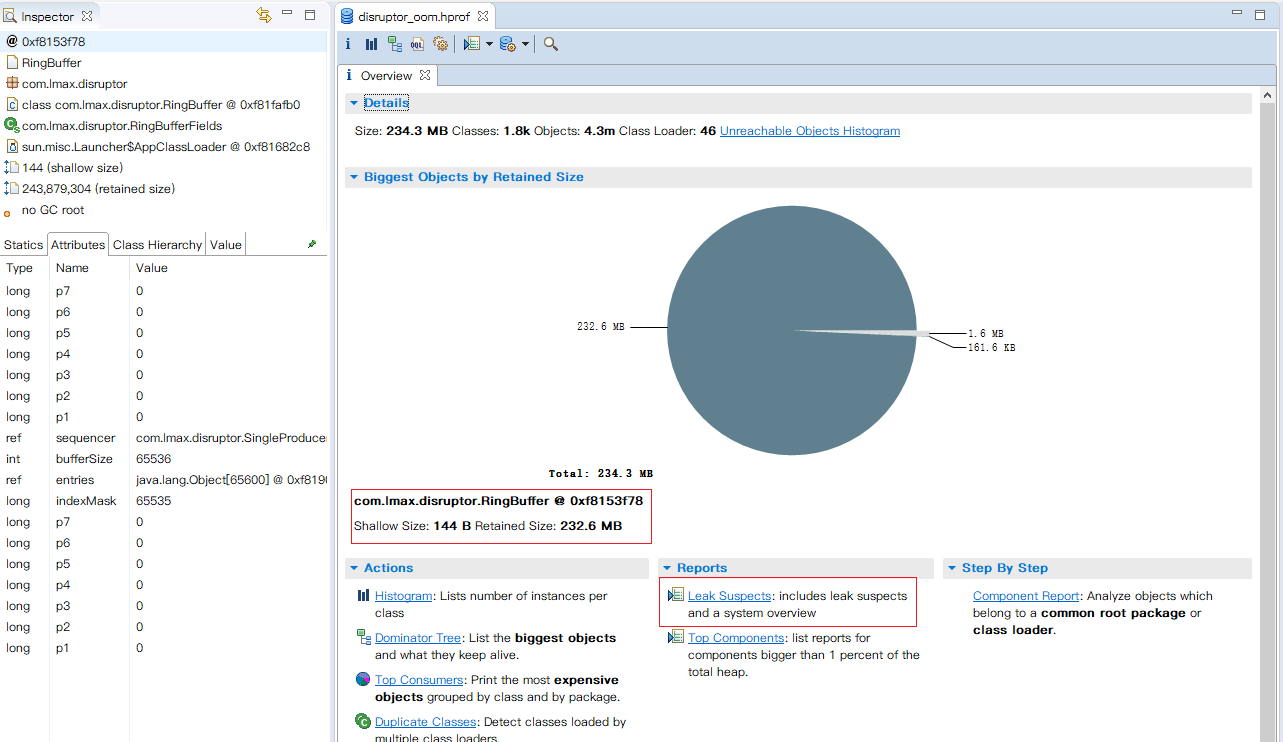Open the Unreachable Objects Histogram link
Image resolution: width=1283 pixels, height=742 pixels.
tap(810, 131)
